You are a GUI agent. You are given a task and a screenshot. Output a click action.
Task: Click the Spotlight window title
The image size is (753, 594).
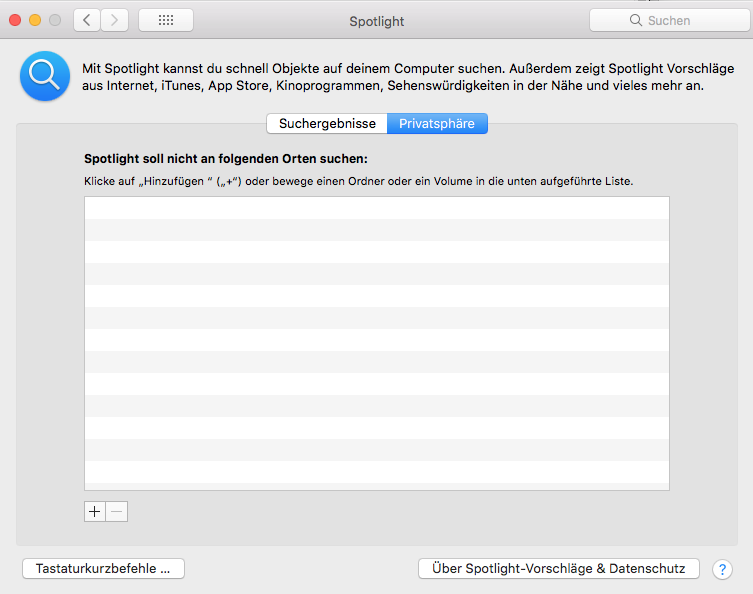point(376,21)
